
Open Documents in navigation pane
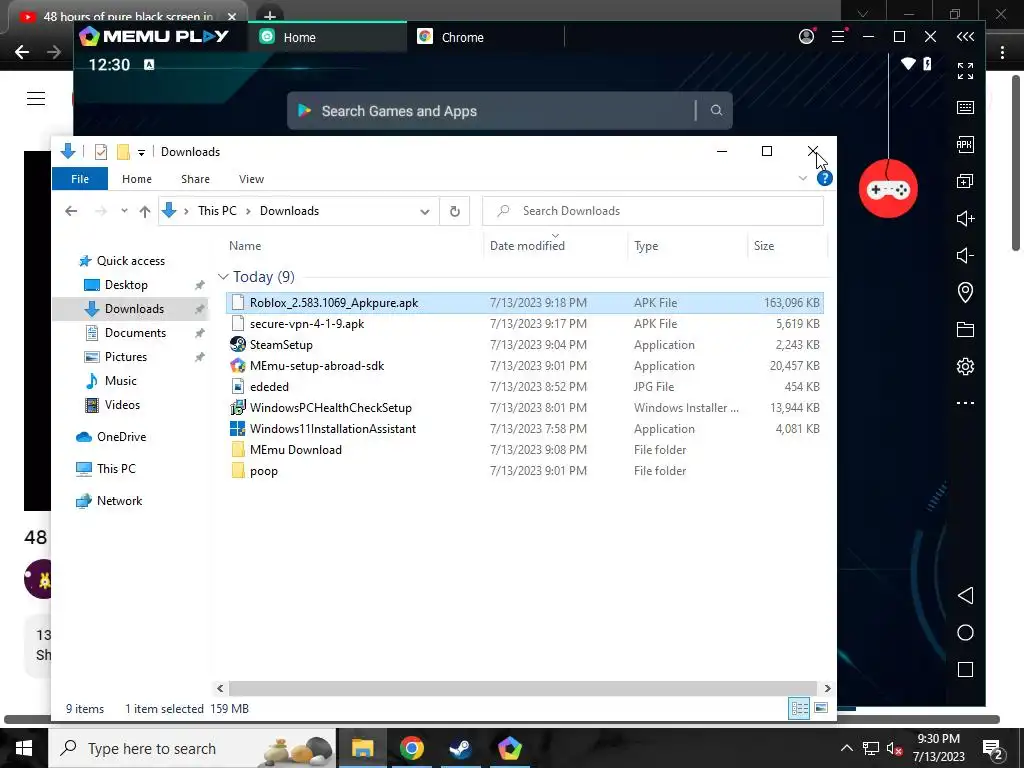135,333
